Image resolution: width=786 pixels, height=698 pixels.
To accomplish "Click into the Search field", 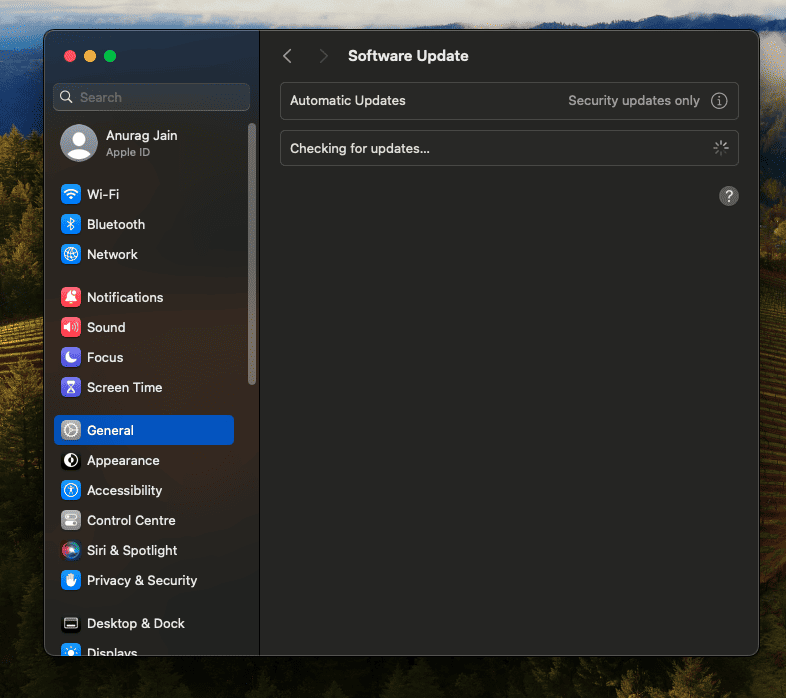I will pos(151,97).
